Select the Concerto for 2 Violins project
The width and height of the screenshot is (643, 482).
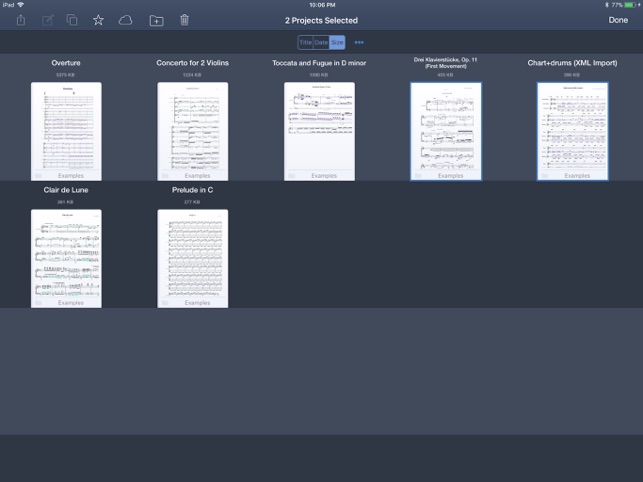(193, 131)
